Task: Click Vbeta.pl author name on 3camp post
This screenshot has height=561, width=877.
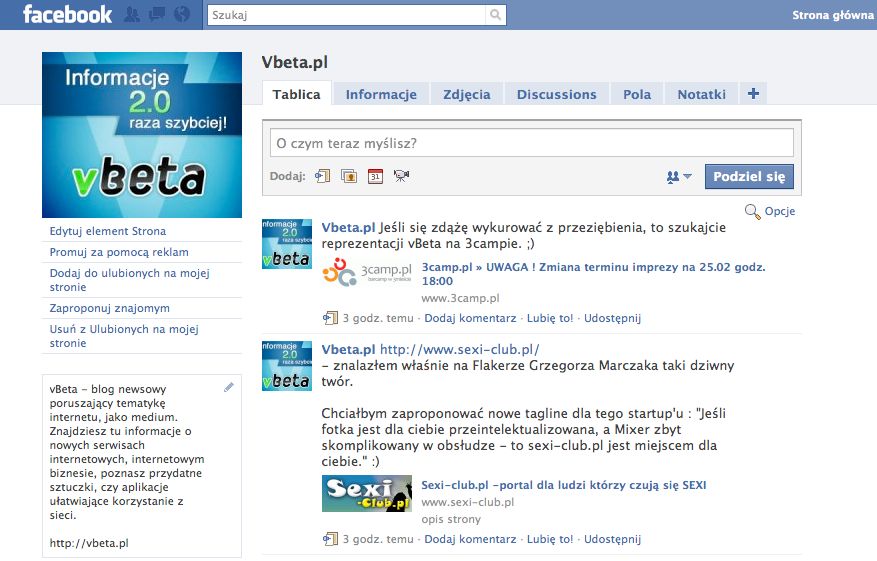Action: click(x=348, y=228)
